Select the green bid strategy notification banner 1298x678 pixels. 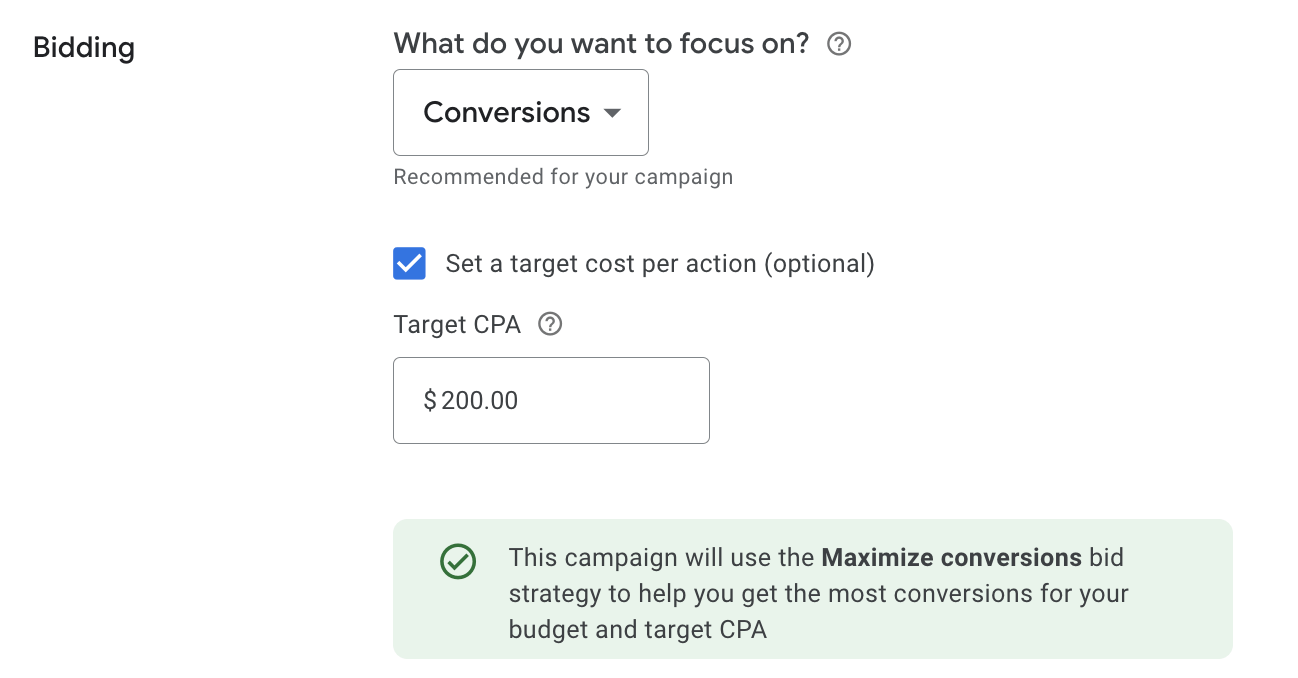tap(813, 590)
